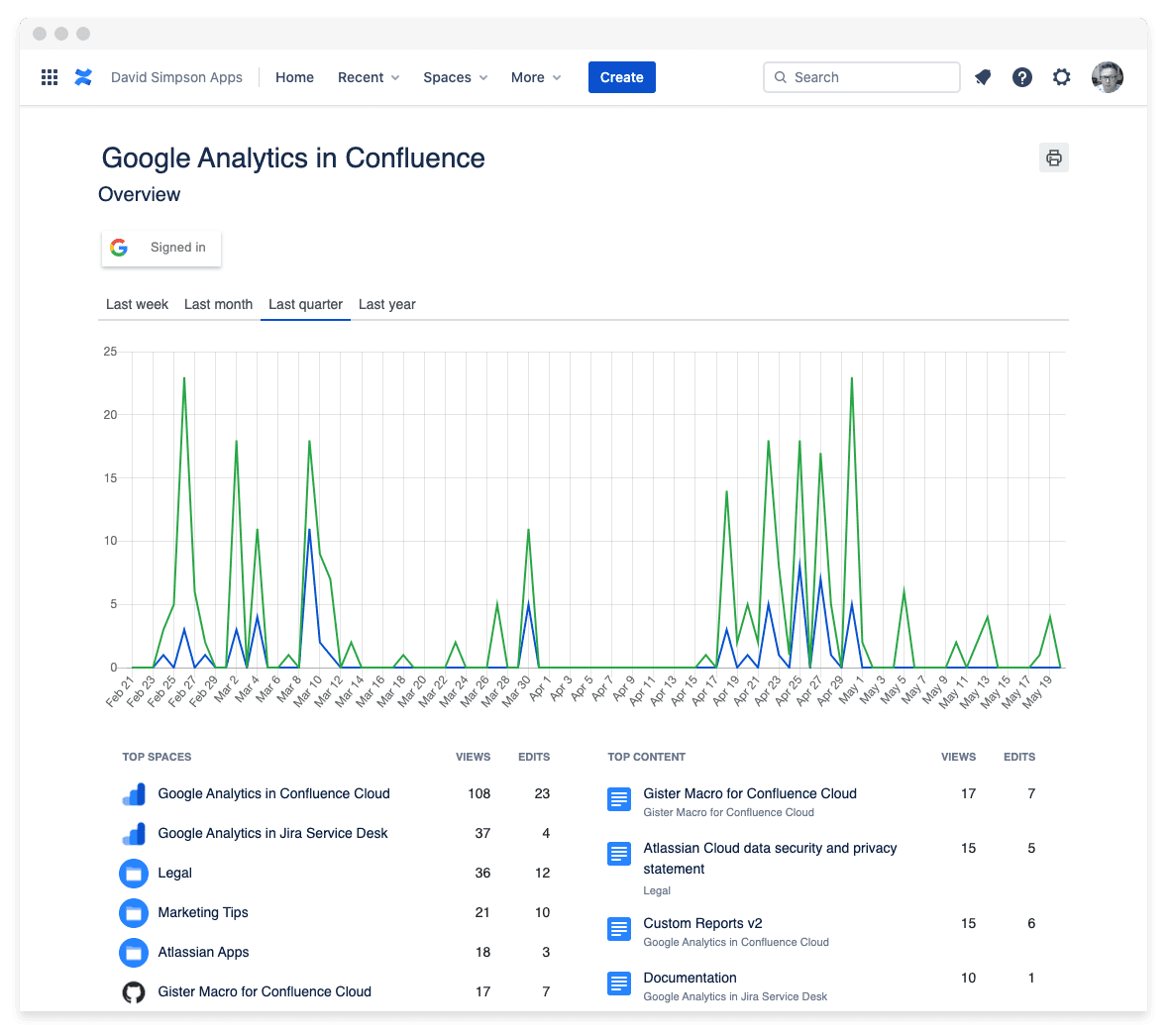Viewport: 1170px width, 1036px height.
Task: Expand the Spaces dropdown menu
Action: (455, 77)
